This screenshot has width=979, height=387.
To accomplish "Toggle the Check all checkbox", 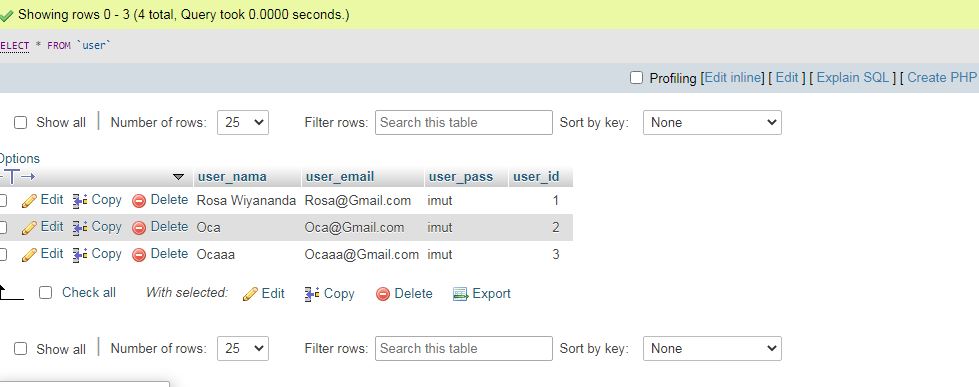I will click(46, 293).
